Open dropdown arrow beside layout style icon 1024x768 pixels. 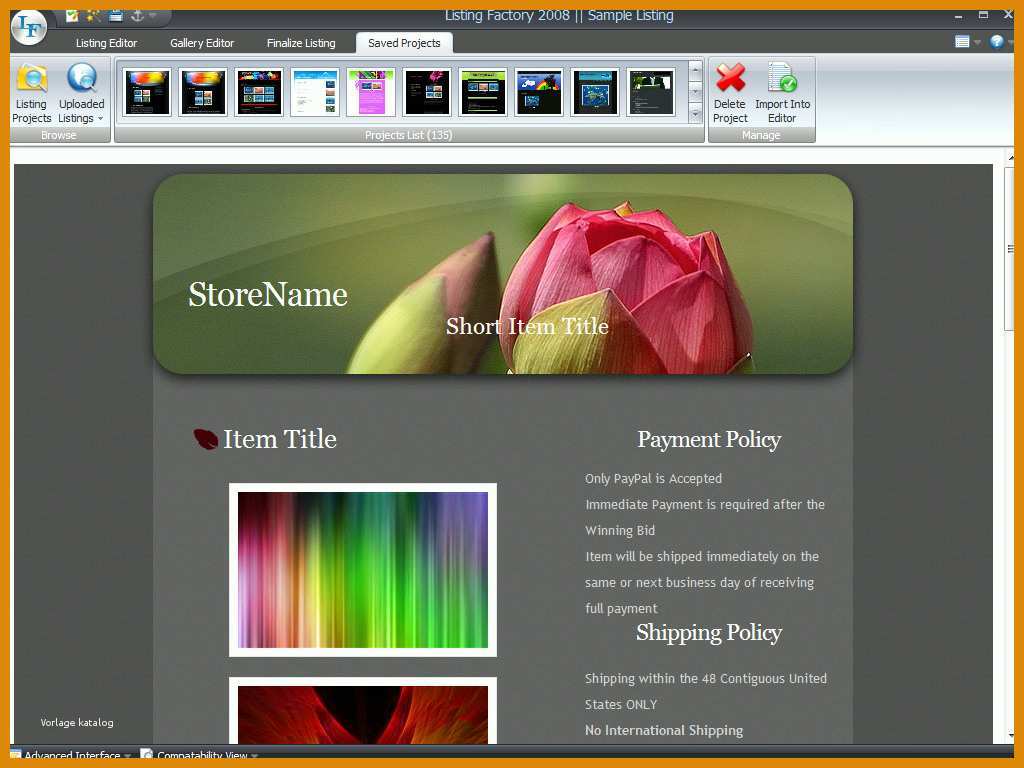(977, 42)
